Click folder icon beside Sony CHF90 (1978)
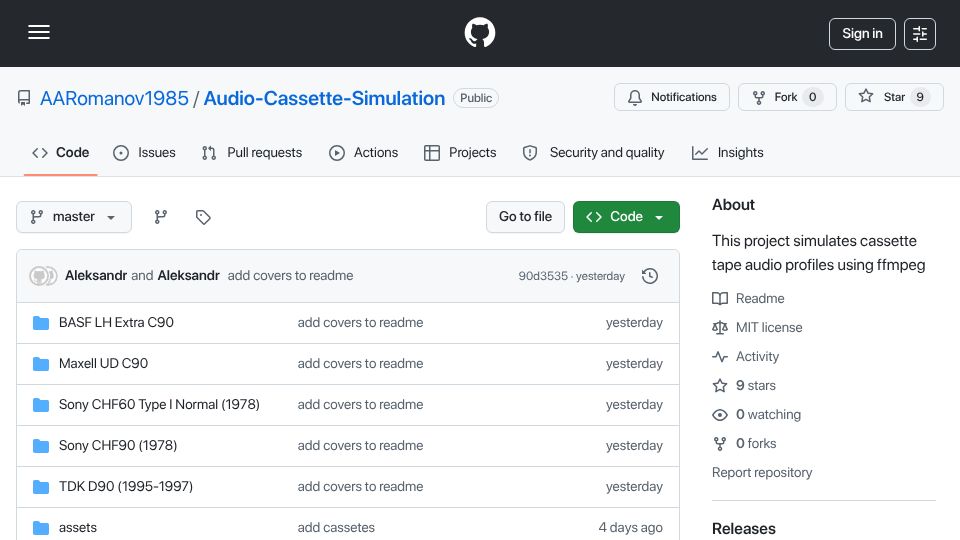The image size is (960, 540). [x=41, y=446]
